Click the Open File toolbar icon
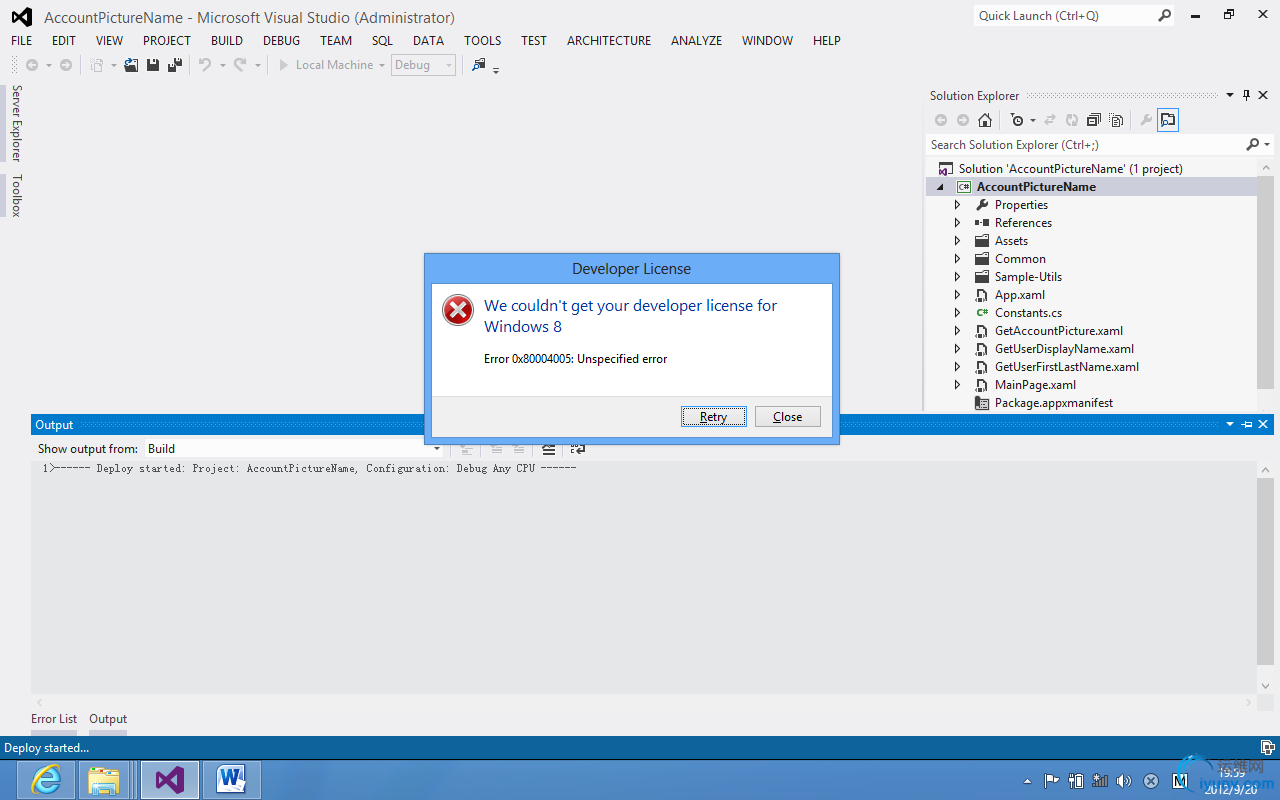Screen dimensions: 1280x800 [x=131, y=65]
